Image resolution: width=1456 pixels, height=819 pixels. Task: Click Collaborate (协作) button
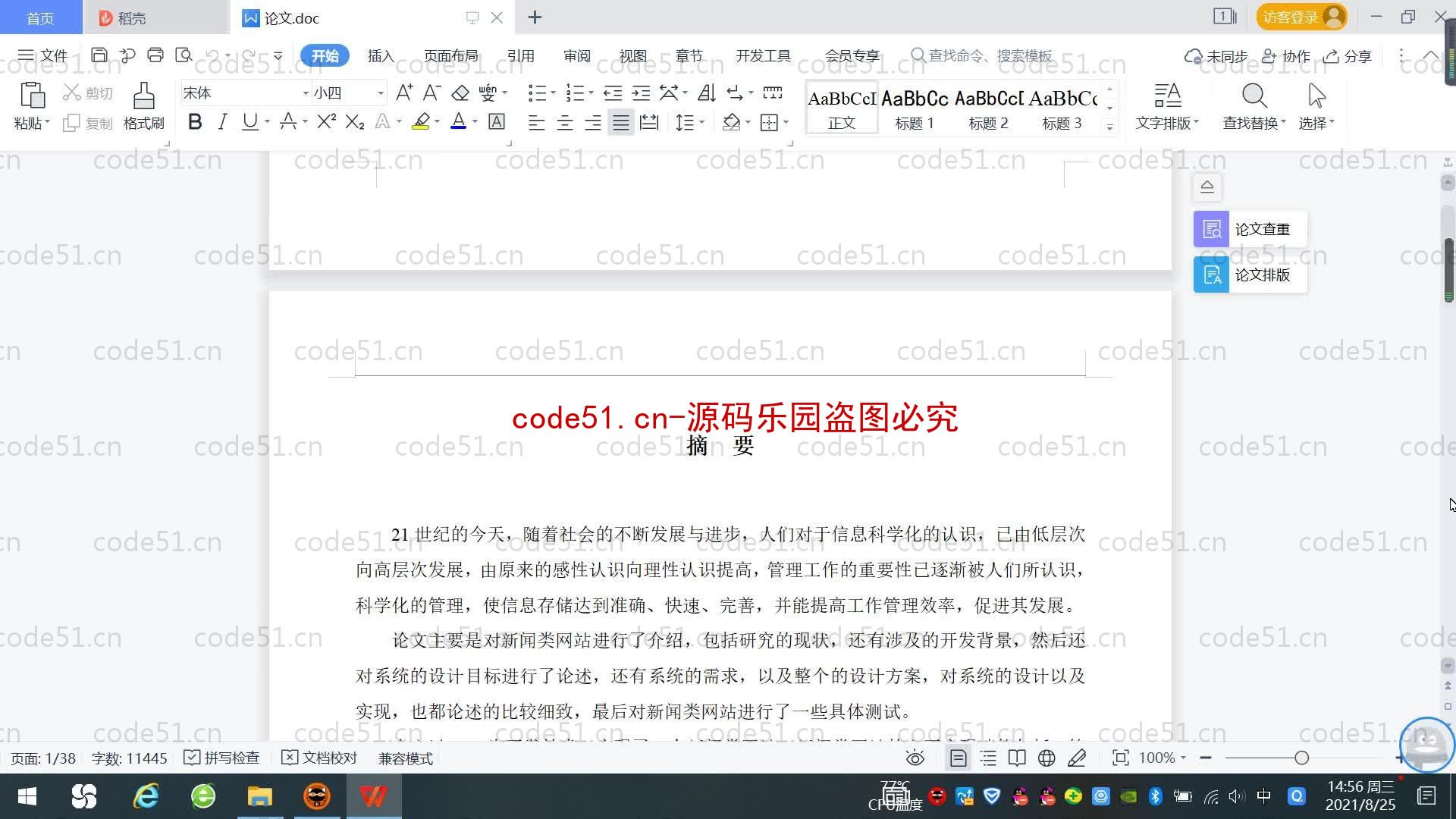click(x=1286, y=56)
